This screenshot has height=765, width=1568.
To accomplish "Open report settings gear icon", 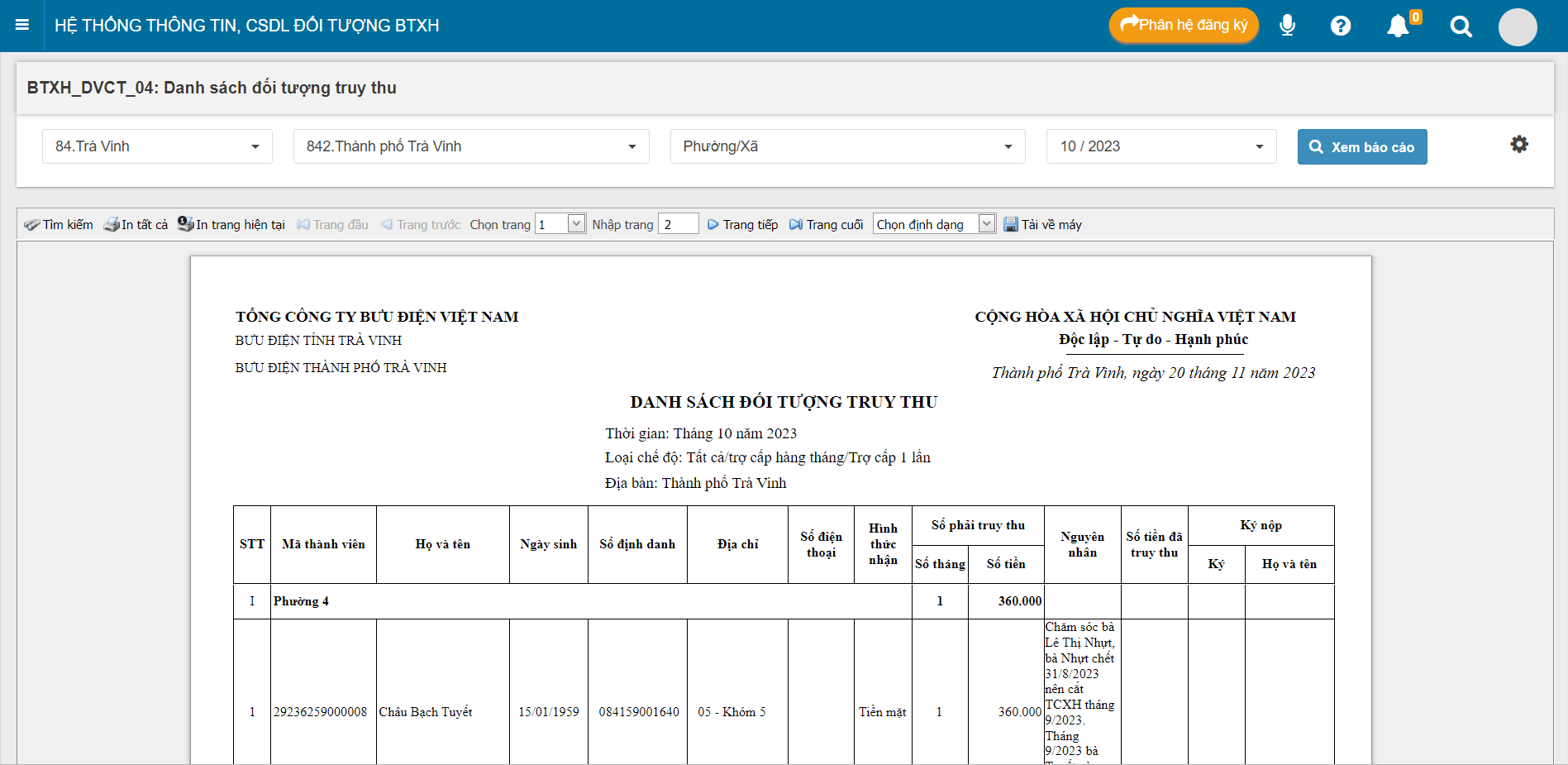I will coord(1518,145).
